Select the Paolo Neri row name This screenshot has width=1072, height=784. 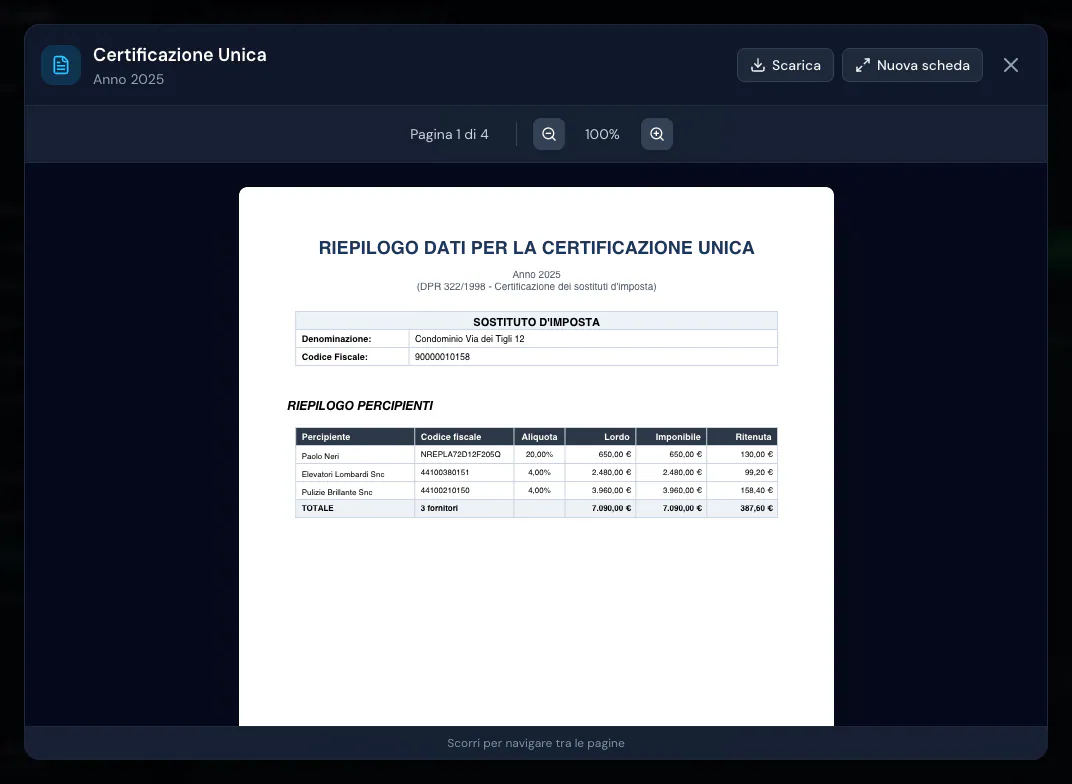pyautogui.click(x=320, y=456)
